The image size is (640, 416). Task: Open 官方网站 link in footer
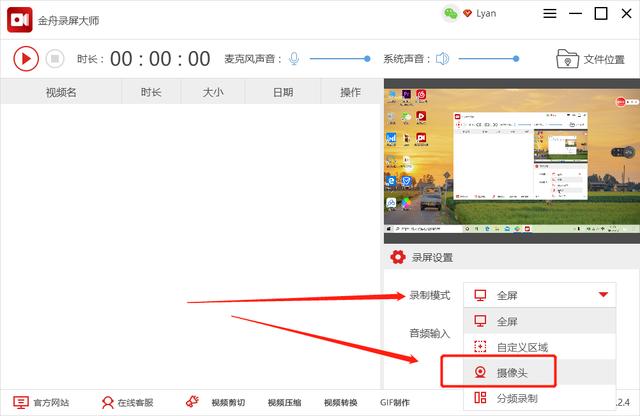click(51, 403)
